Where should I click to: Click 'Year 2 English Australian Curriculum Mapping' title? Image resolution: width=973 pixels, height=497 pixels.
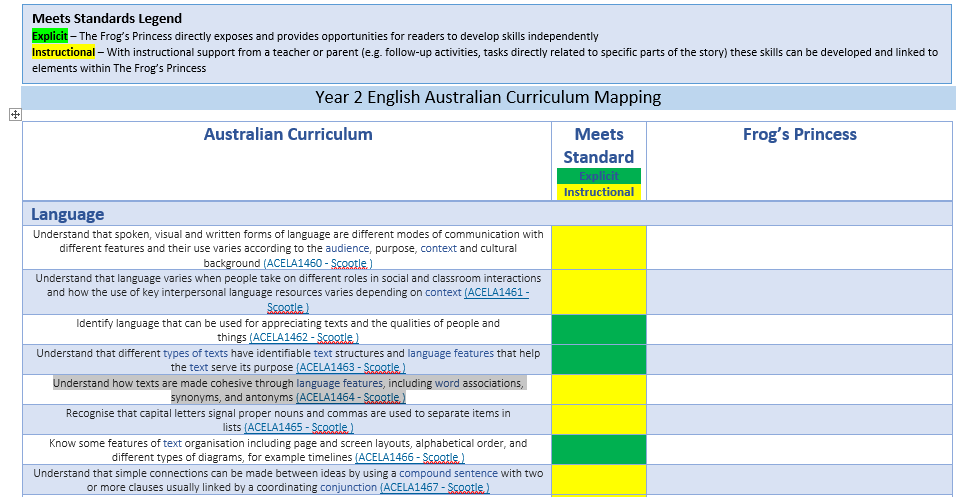[x=488, y=97]
